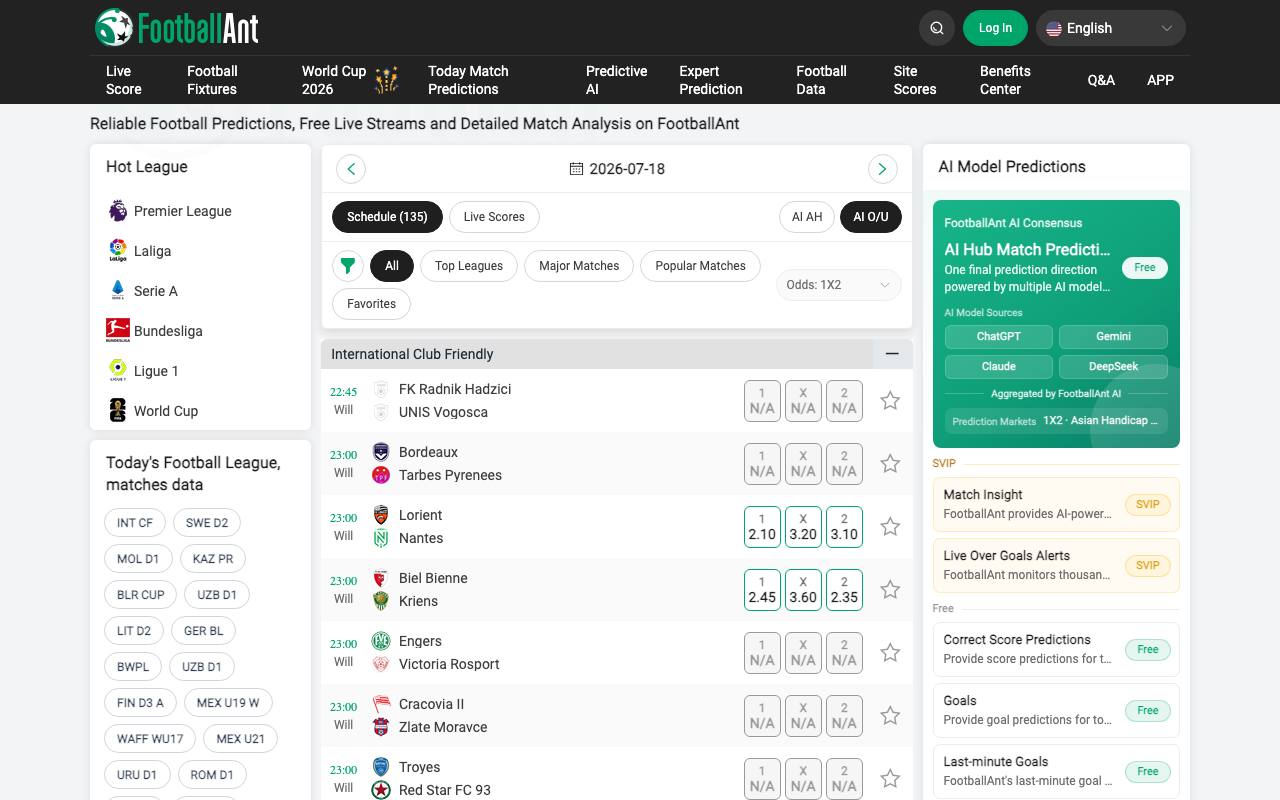Select the Top Leagues filter

(469, 266)
